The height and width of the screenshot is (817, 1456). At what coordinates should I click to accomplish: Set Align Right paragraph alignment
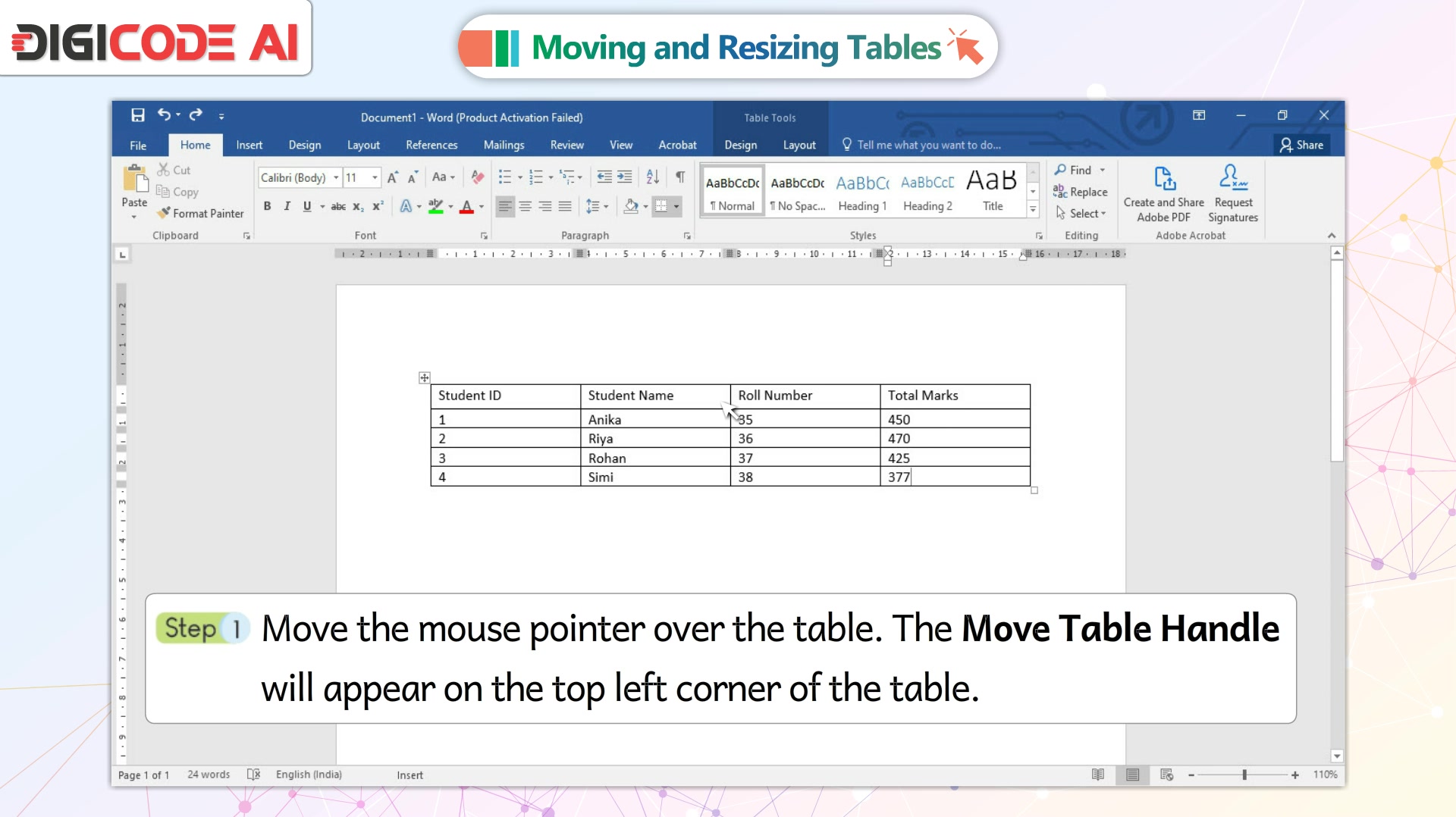pyautogui.click(x=545, y=206)
